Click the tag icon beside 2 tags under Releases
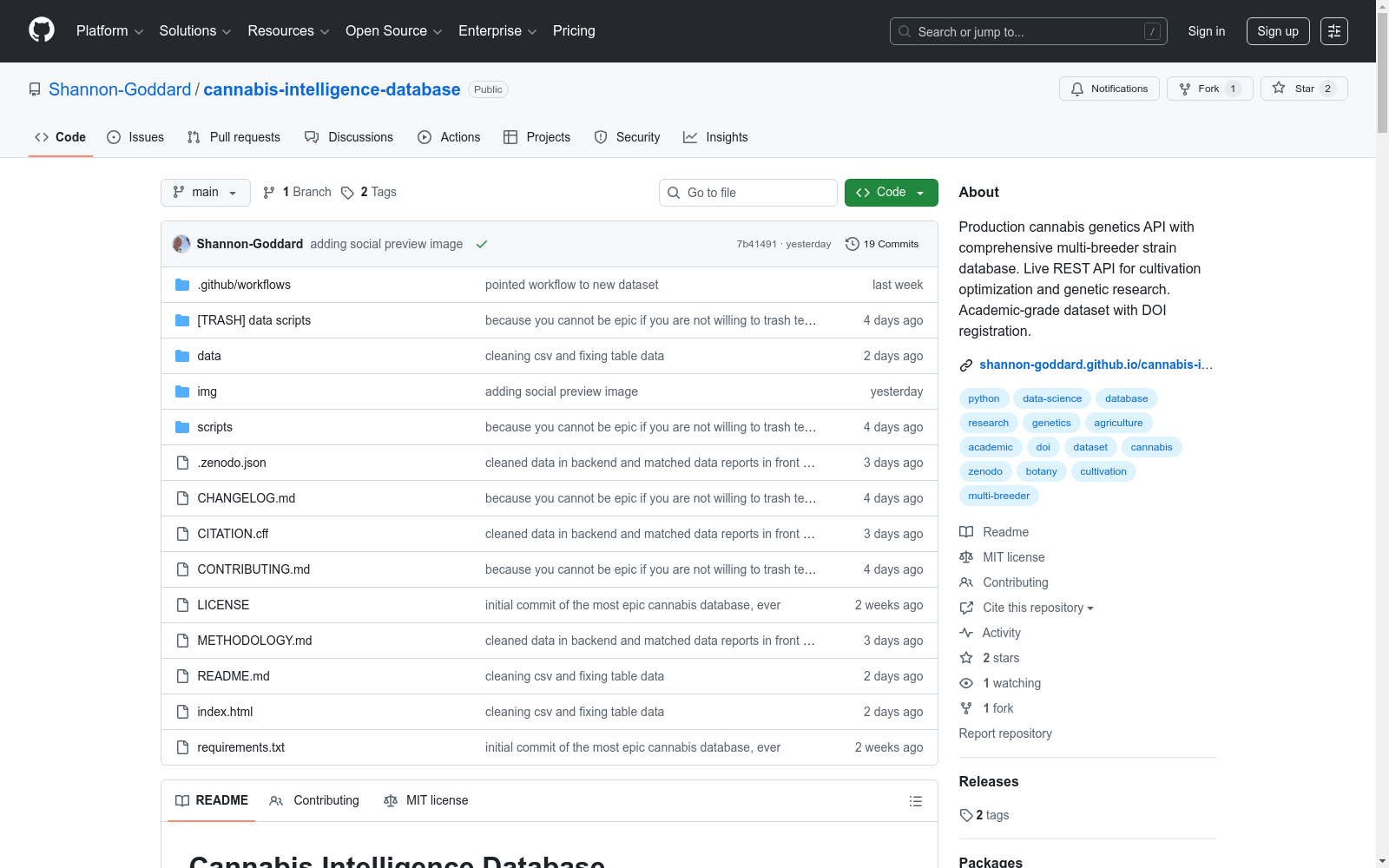Viewport: 1389px width, 868px height. 966,815
